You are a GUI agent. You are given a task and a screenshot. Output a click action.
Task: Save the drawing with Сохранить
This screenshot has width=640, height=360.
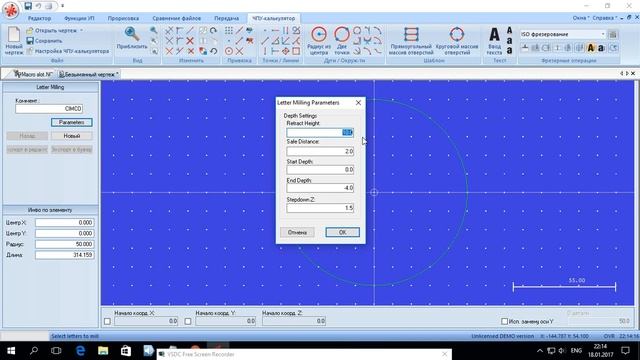coord(44,41)
